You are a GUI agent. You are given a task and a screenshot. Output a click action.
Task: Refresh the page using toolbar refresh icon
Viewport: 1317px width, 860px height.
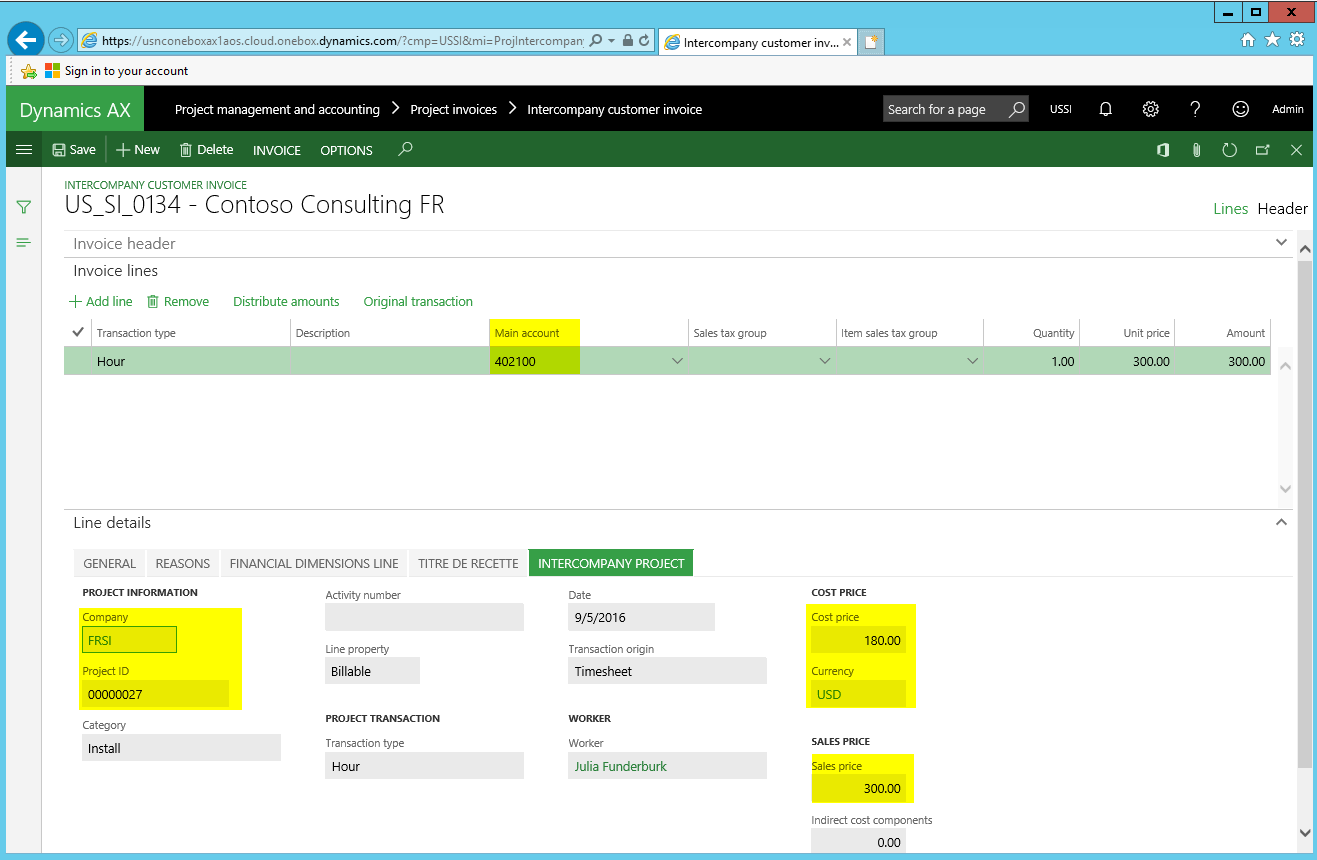(x=1230, y=150)
